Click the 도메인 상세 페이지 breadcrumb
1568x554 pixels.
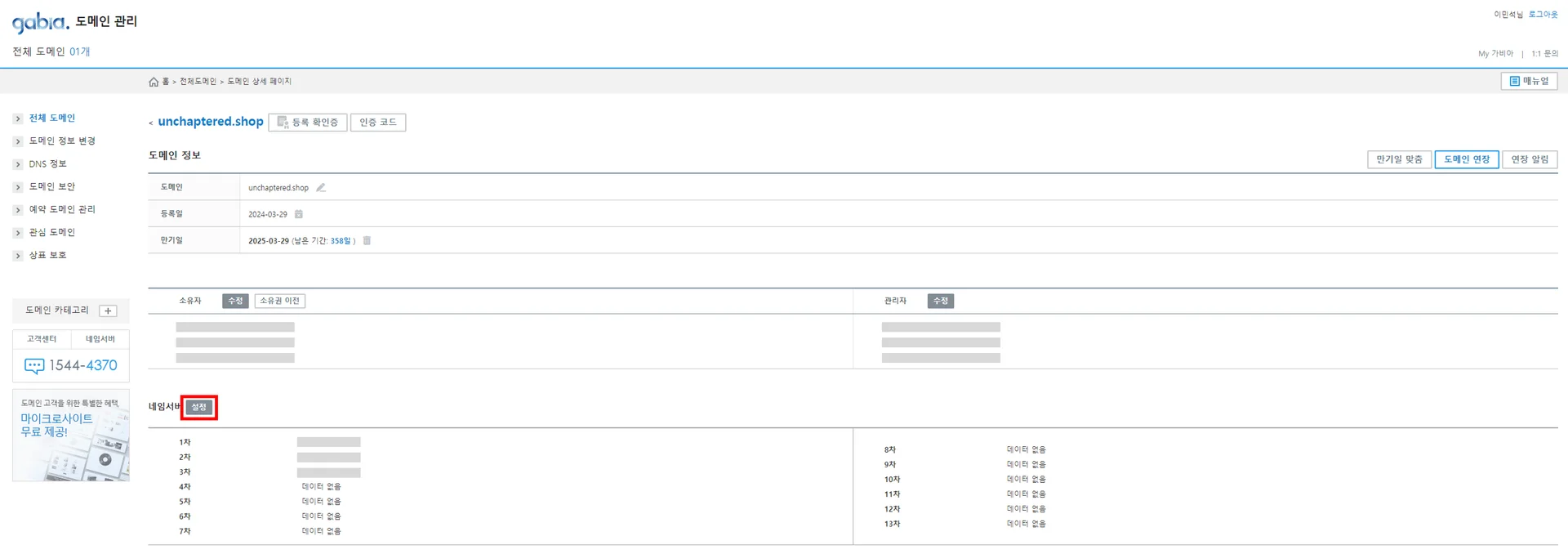(x=260, y=82)
